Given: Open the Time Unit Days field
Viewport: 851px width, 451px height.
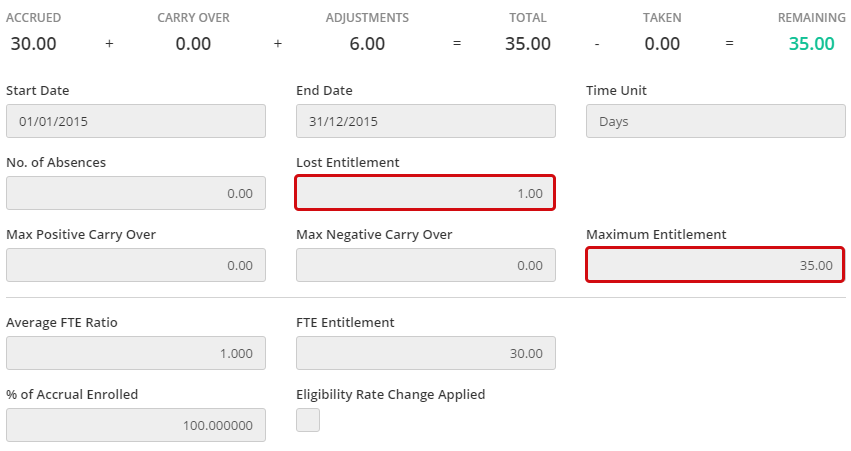Looking at the screenshot, I should [716, 121].
